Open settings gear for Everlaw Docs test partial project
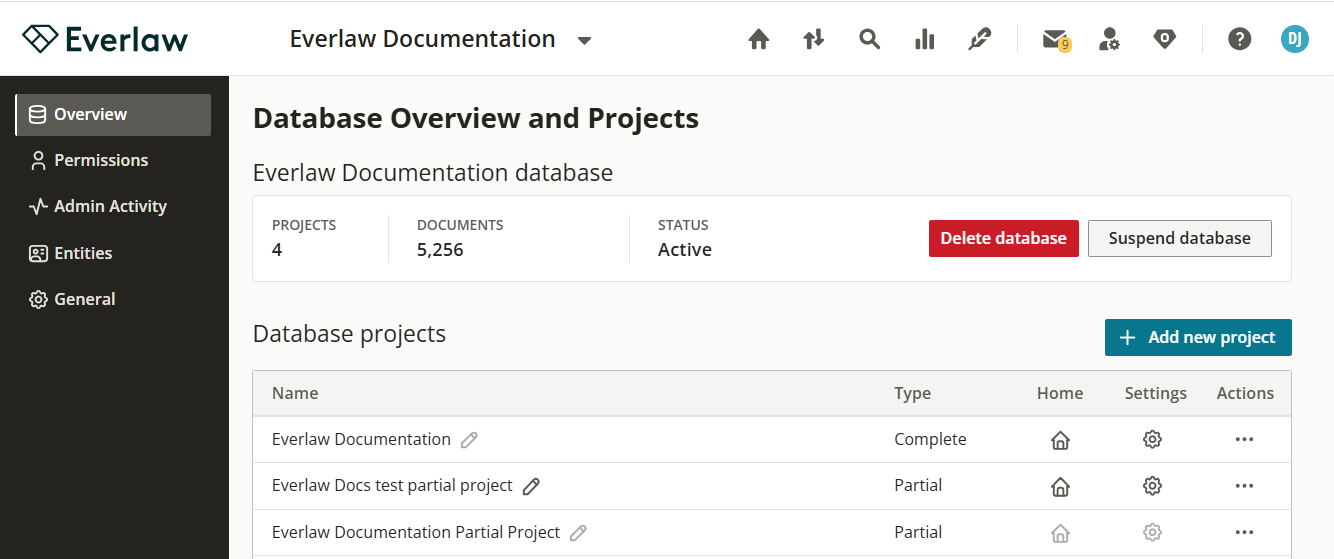The width and height of the screenshot is (1334, 559). (1152, 486)
